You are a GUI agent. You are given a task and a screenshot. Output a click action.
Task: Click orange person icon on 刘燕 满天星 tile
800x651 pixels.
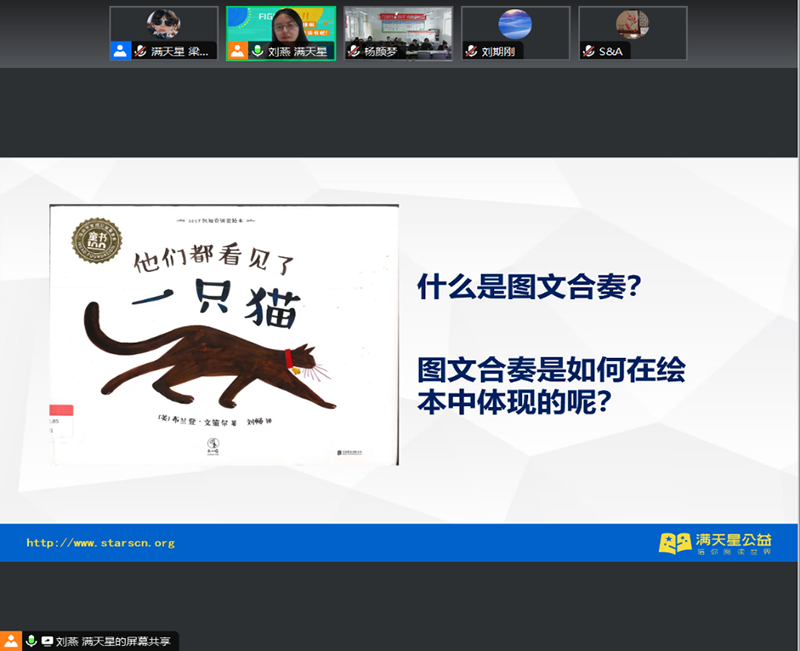pos(237,51)
